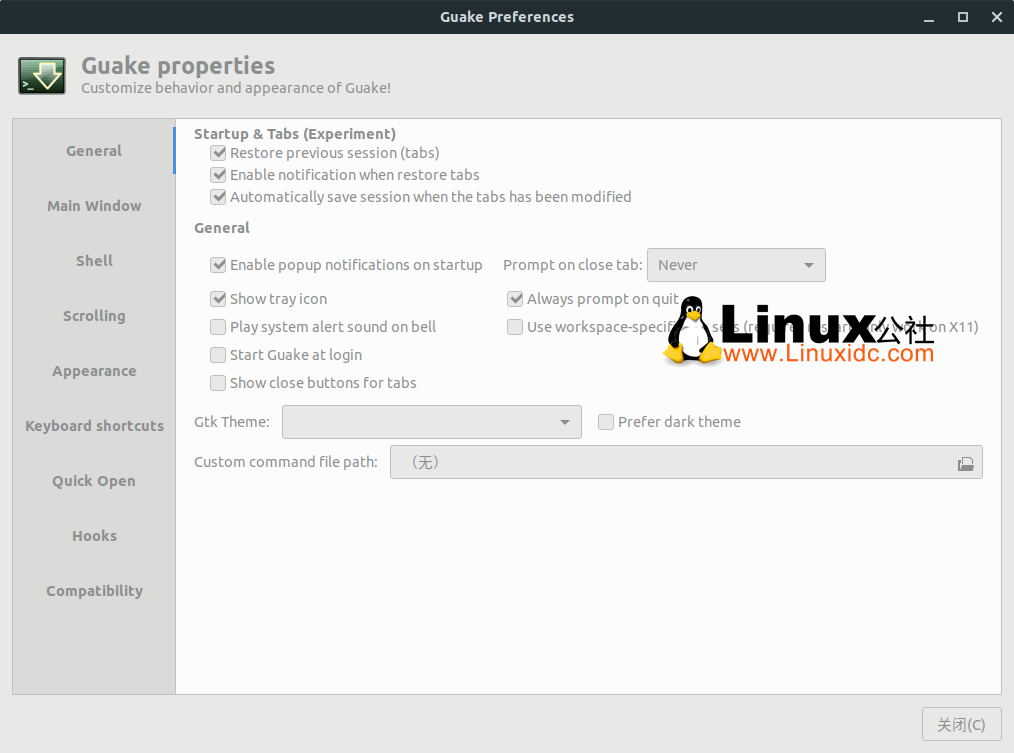1014x753 pixels.
Task: Toggle the Show tray icon checkbox
Action: coord(219,299)
